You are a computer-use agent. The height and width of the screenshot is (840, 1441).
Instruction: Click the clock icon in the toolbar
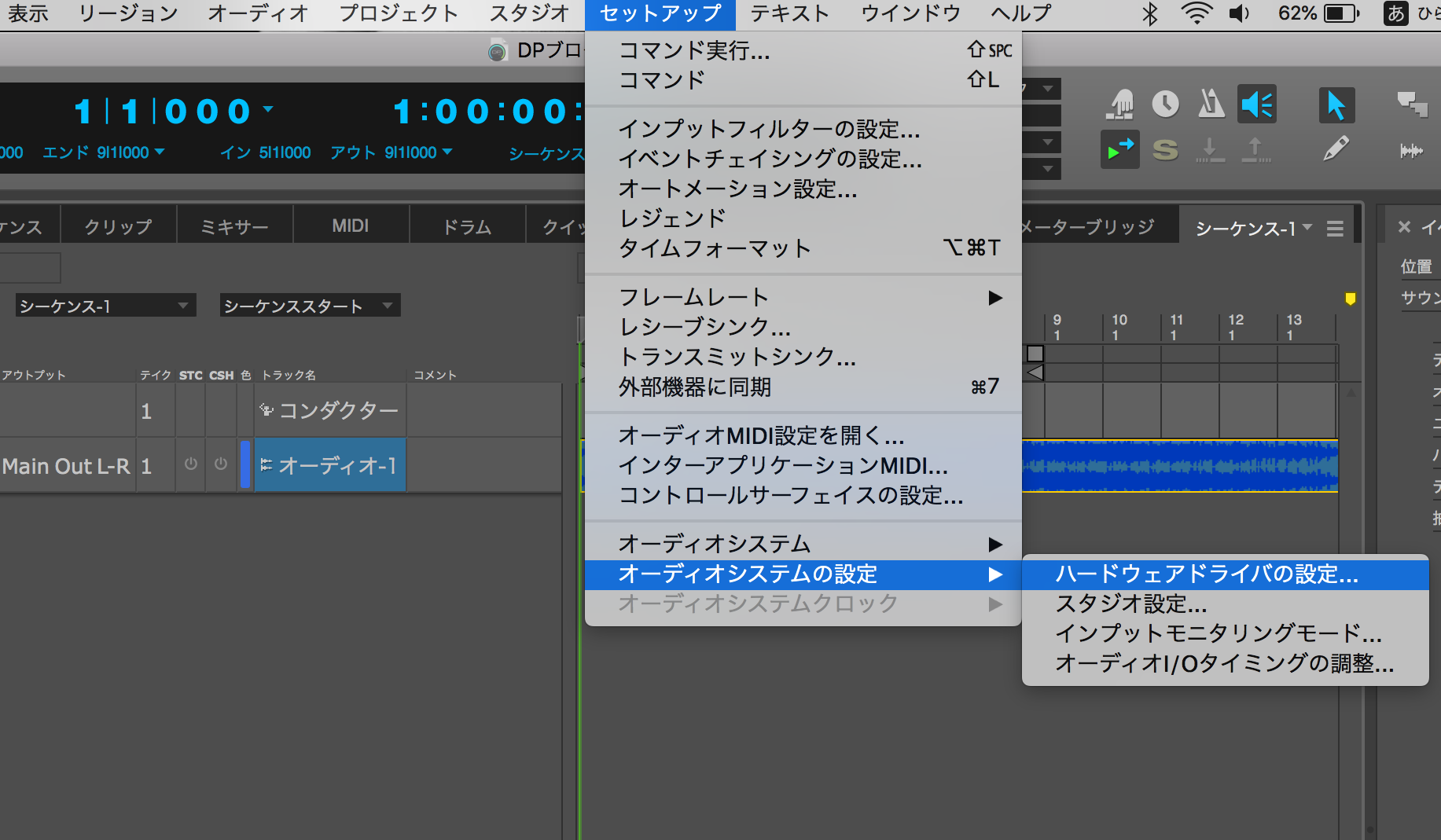tap(1165, 105)
